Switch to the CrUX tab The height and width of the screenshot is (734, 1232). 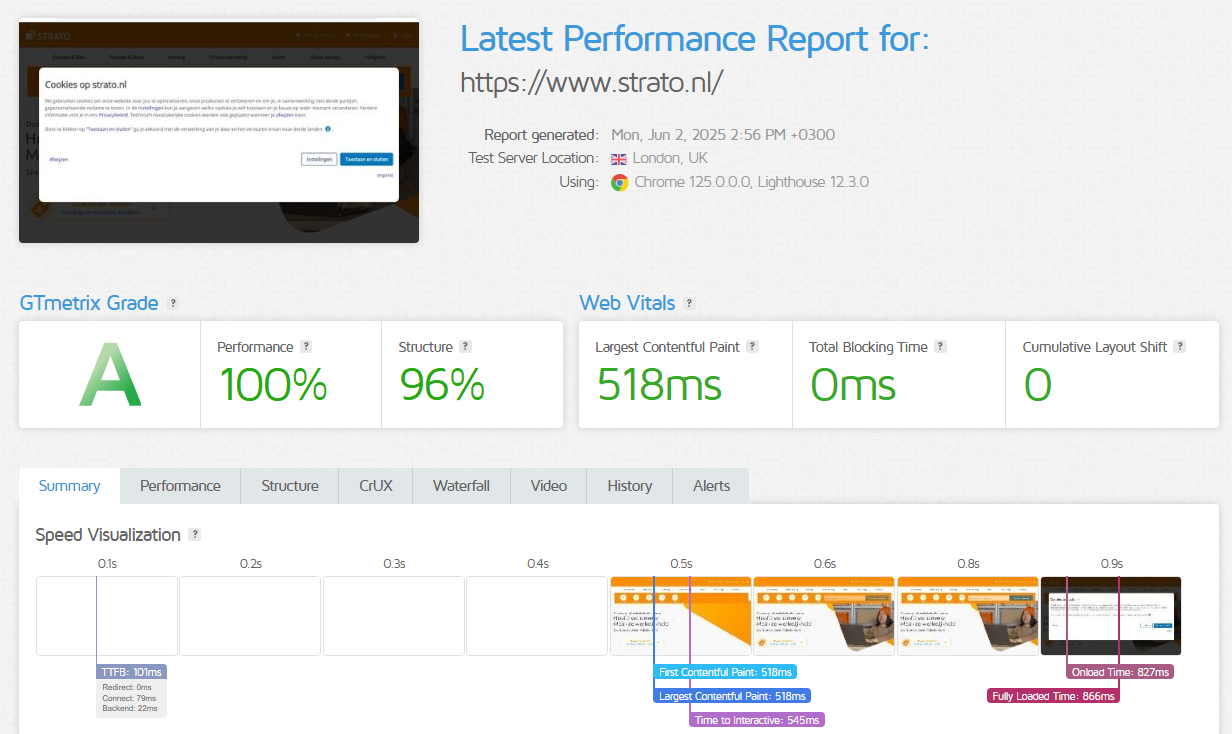[376, 486]
